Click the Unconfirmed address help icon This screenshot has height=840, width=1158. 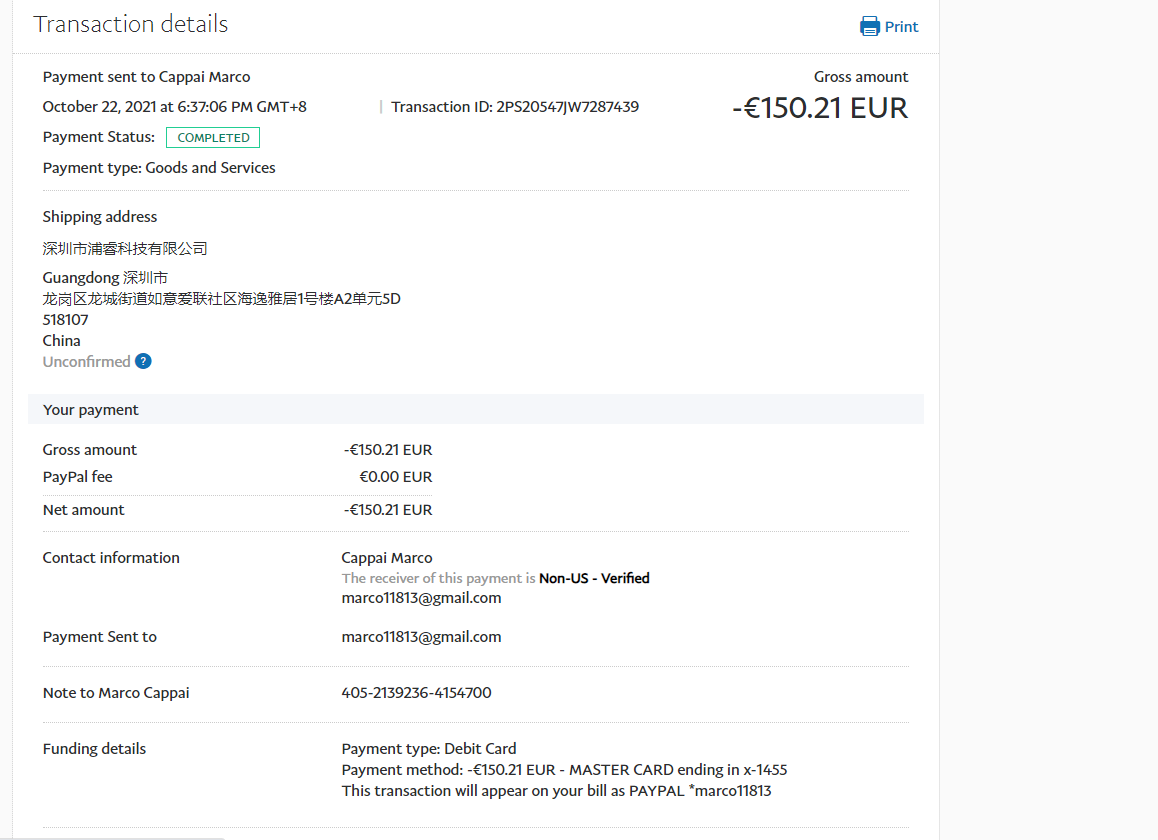(143, 362)
